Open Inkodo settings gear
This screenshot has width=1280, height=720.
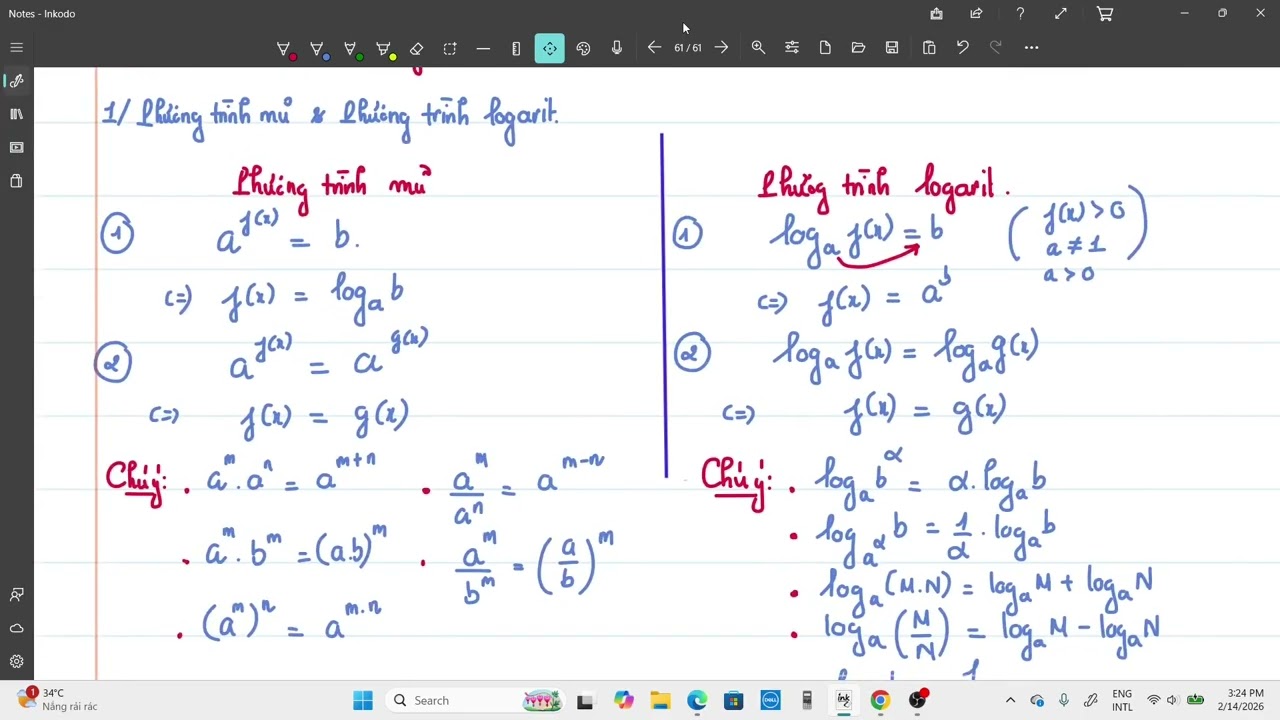[16, 661]
